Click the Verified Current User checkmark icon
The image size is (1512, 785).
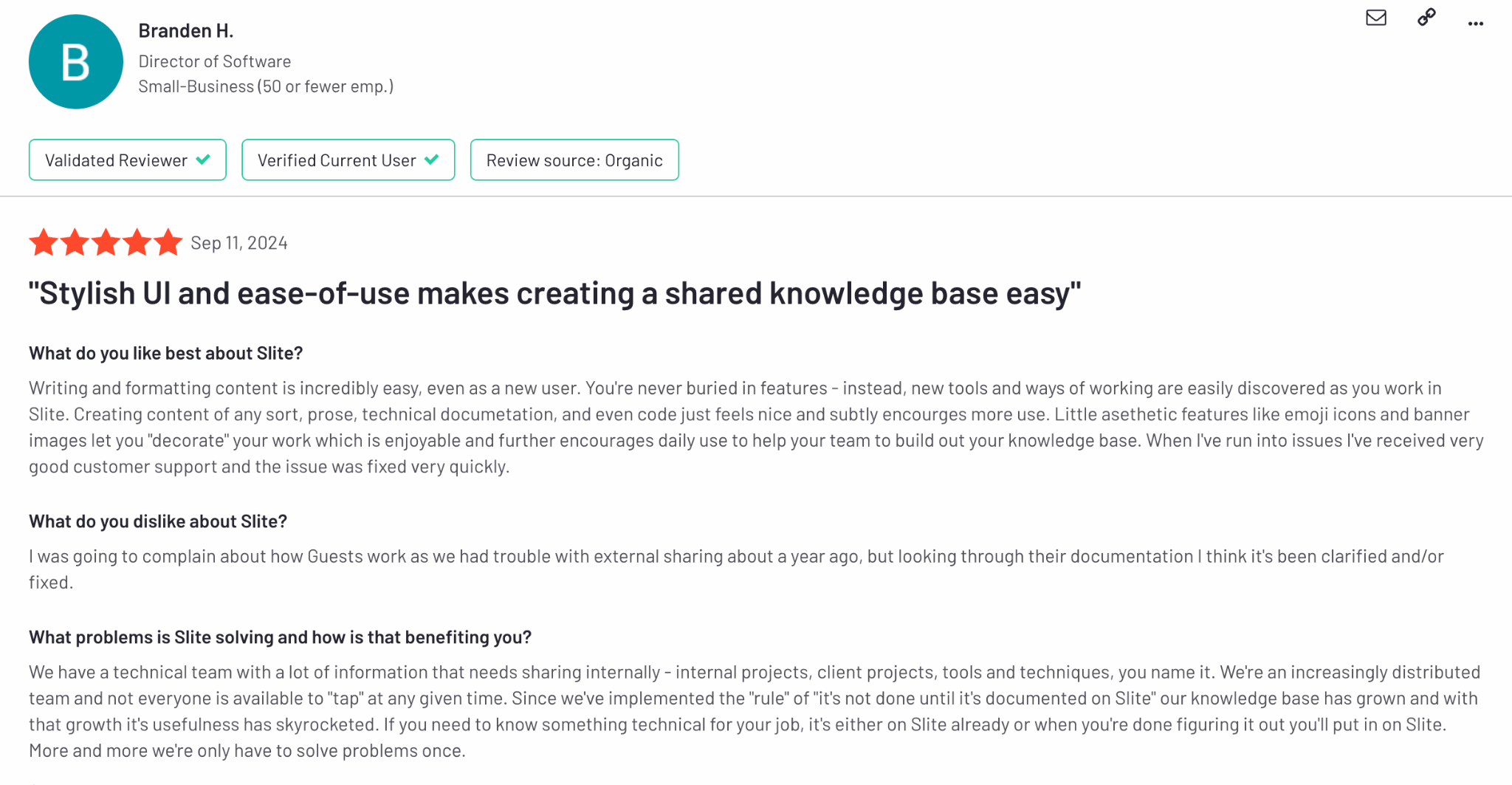click(x=432, y=160)
